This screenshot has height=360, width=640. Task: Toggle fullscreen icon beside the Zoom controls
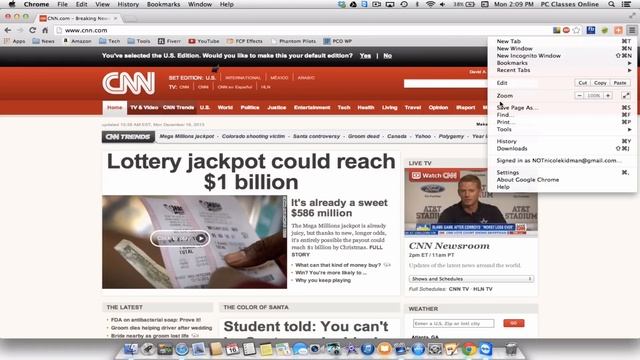(626, 96)
